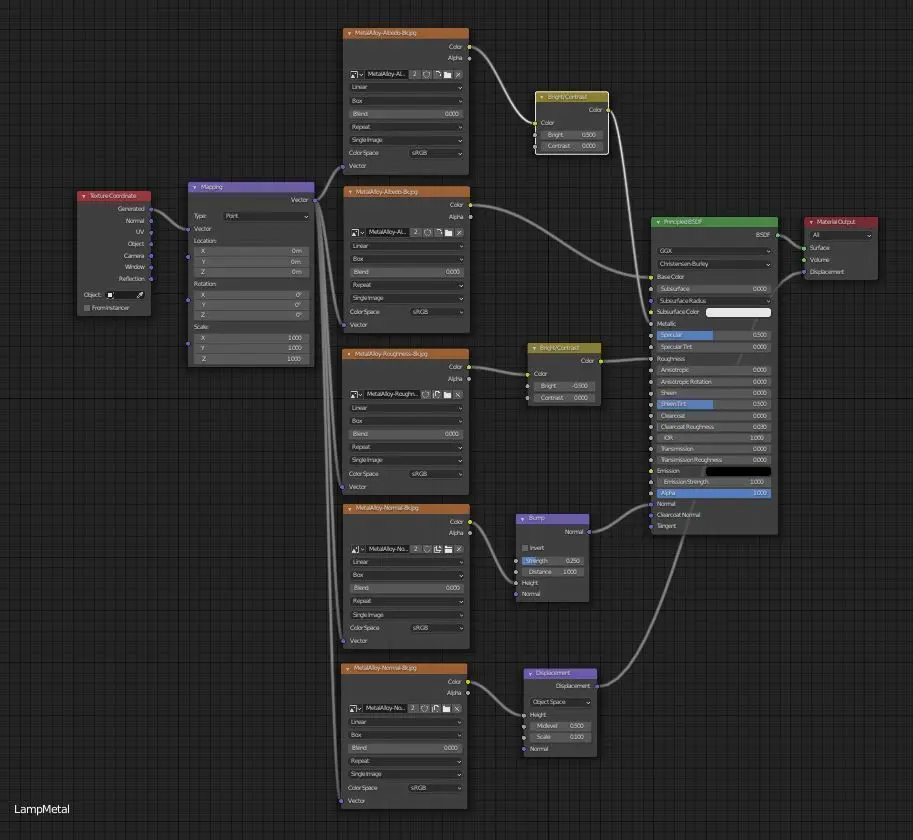Click new image icon in Roughness texture node
The image size is (913, 840).
[437, 395]
